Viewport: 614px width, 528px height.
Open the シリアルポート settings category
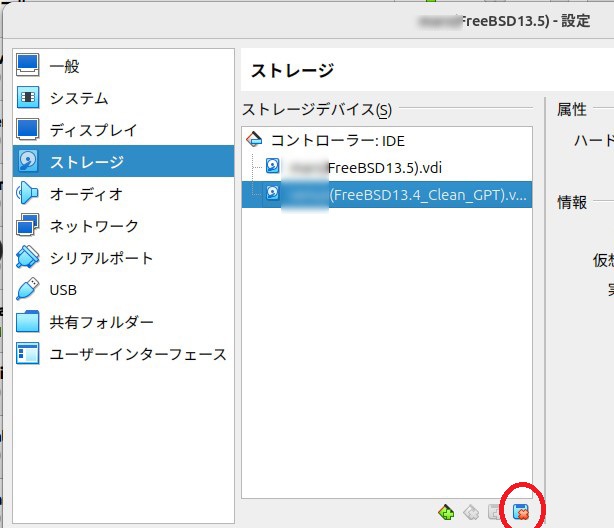click(123, 258)
